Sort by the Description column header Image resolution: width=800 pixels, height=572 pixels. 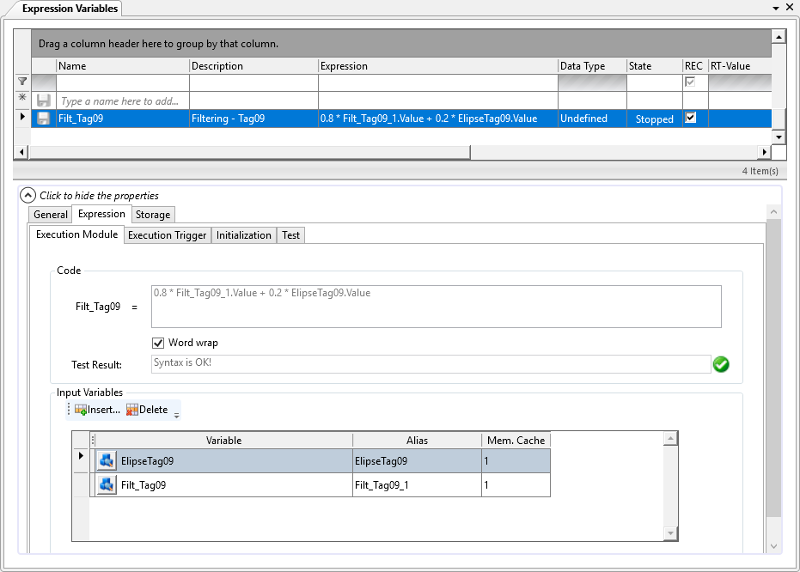pyautogui.click(x=254, y=66)
